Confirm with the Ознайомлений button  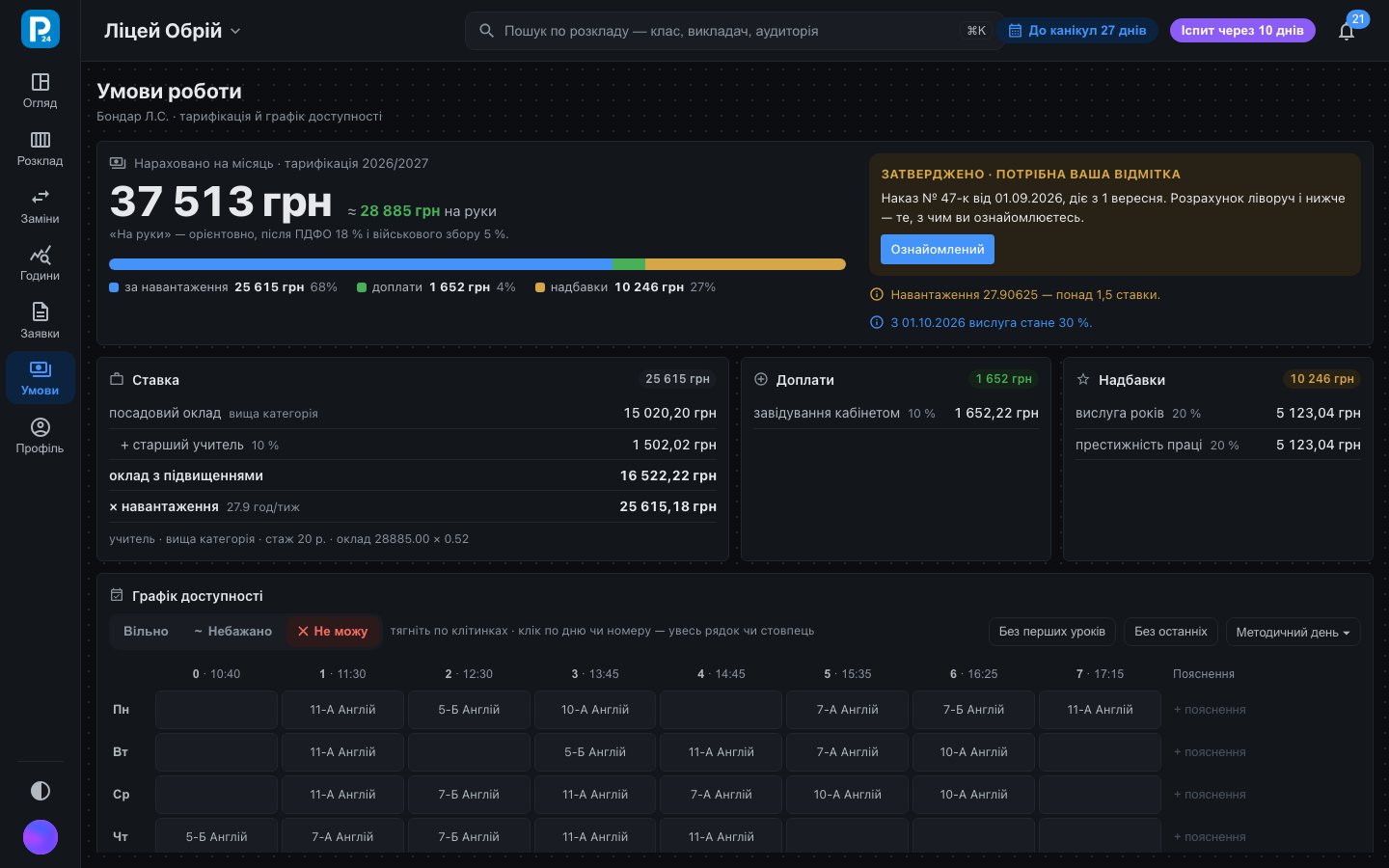tap(937, 249)
